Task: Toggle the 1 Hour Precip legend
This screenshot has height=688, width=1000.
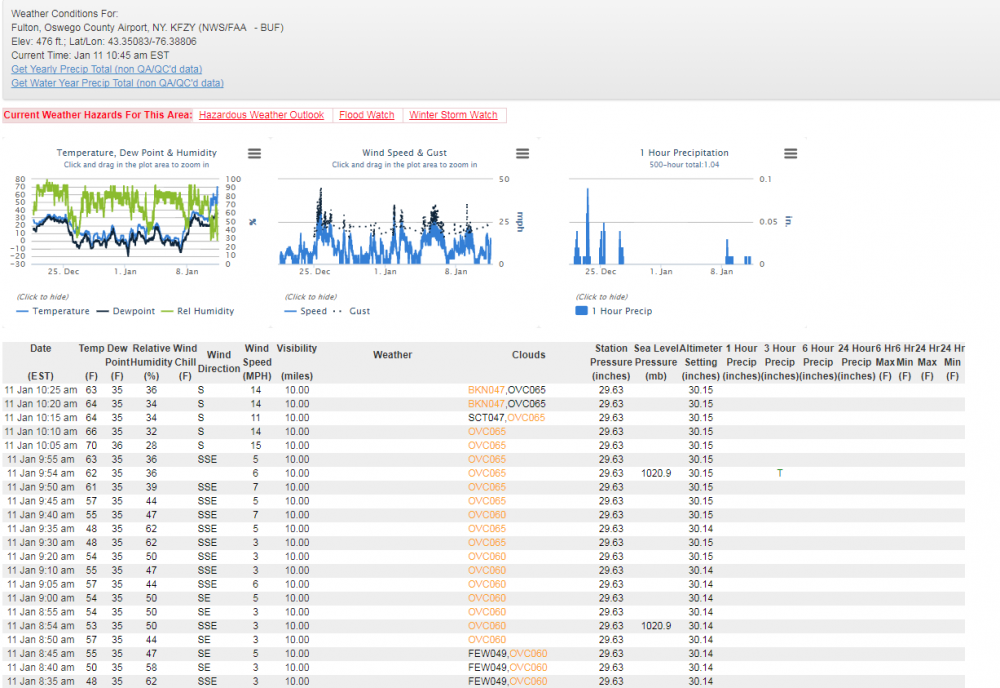Action: pos(614,311)
